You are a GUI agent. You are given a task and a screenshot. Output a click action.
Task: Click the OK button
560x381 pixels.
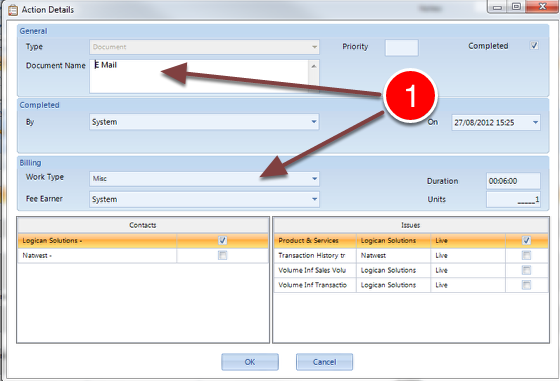250,362
